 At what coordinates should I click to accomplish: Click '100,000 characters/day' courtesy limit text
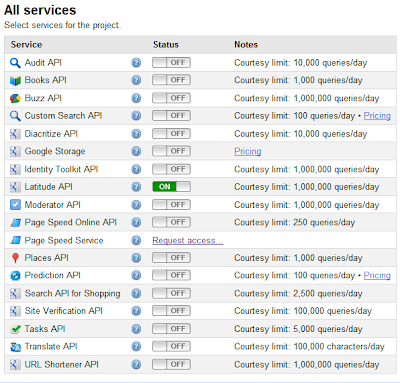[x=339, y=347]
